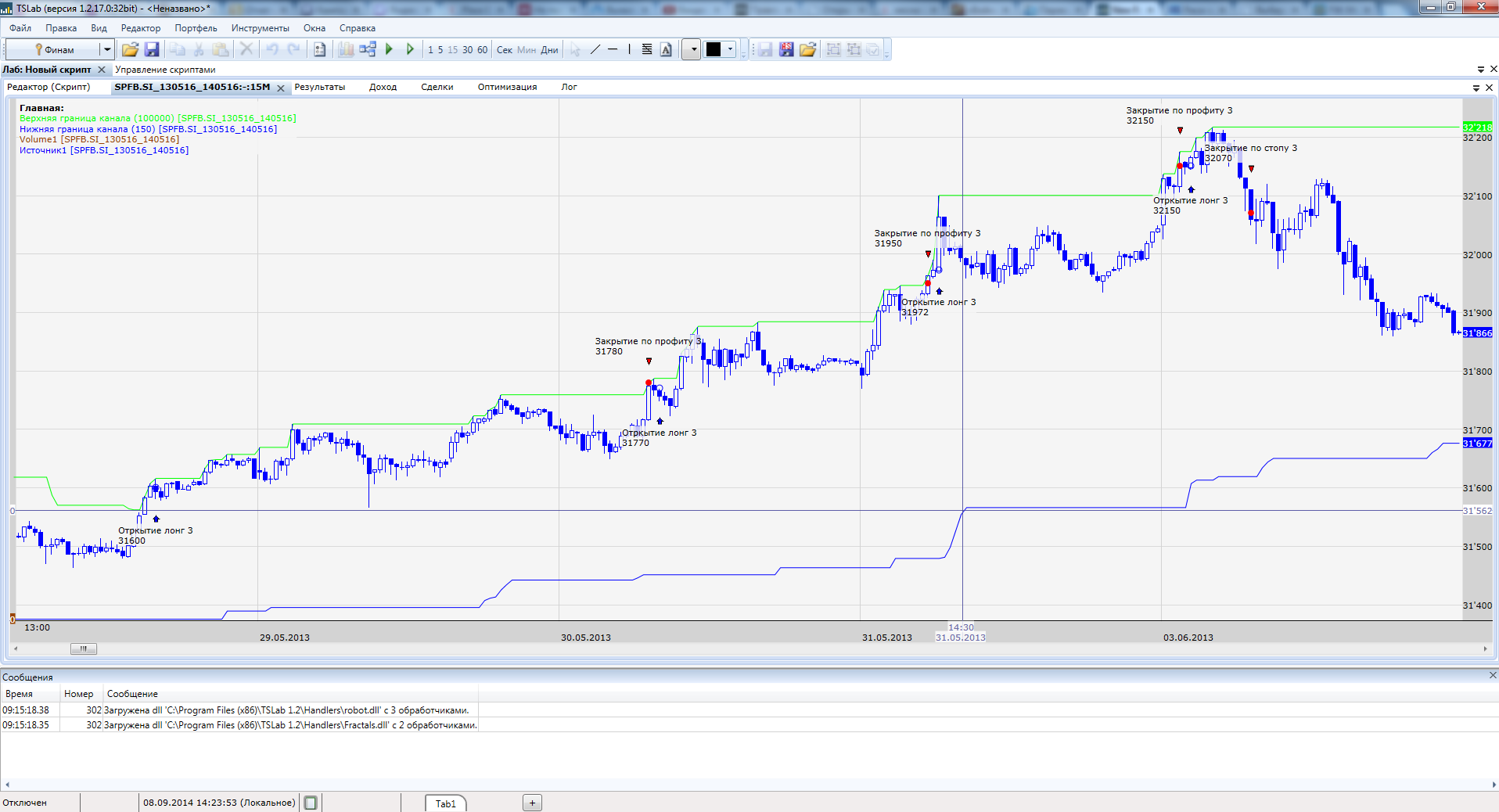Select the text annotation tool

[666, 49]
